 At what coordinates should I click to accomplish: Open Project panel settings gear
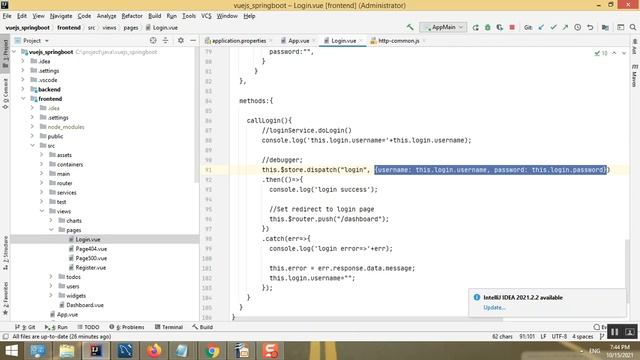[x=181, y=40]
